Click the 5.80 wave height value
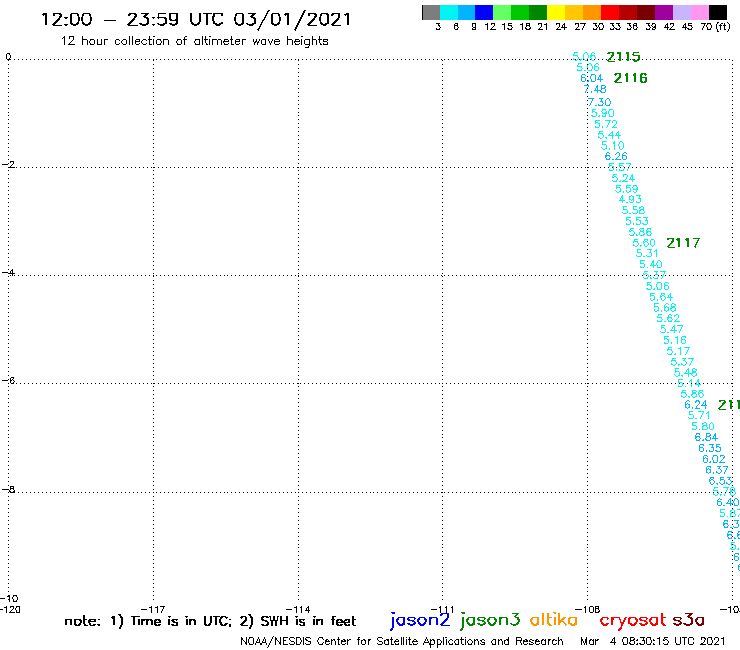Viewport: 740px width, 650px height. pos(703,426)
